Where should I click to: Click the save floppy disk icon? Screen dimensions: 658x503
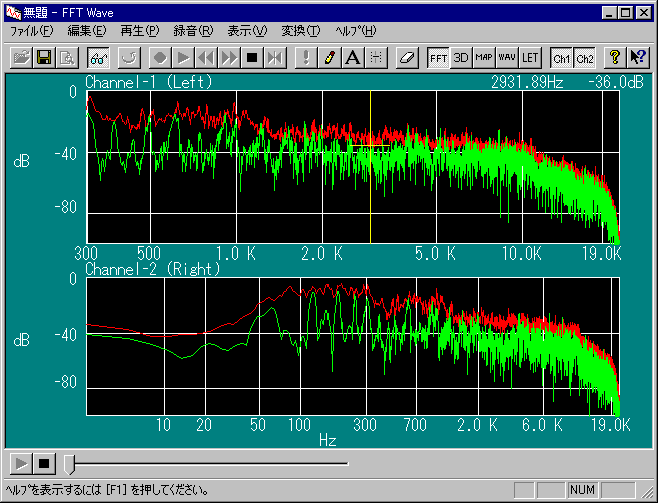tap(44, 57)
